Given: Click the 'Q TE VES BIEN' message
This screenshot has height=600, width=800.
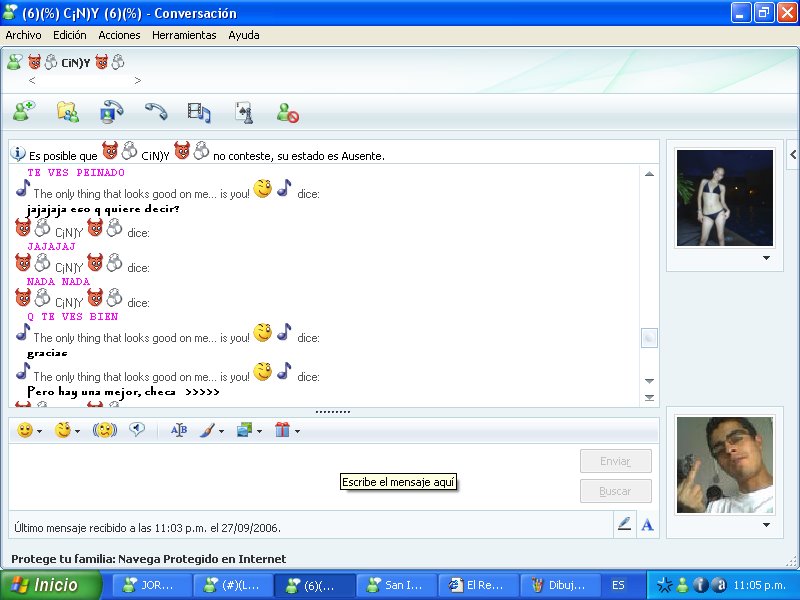Looking at the screenshot, I should (x=72, y=317).
